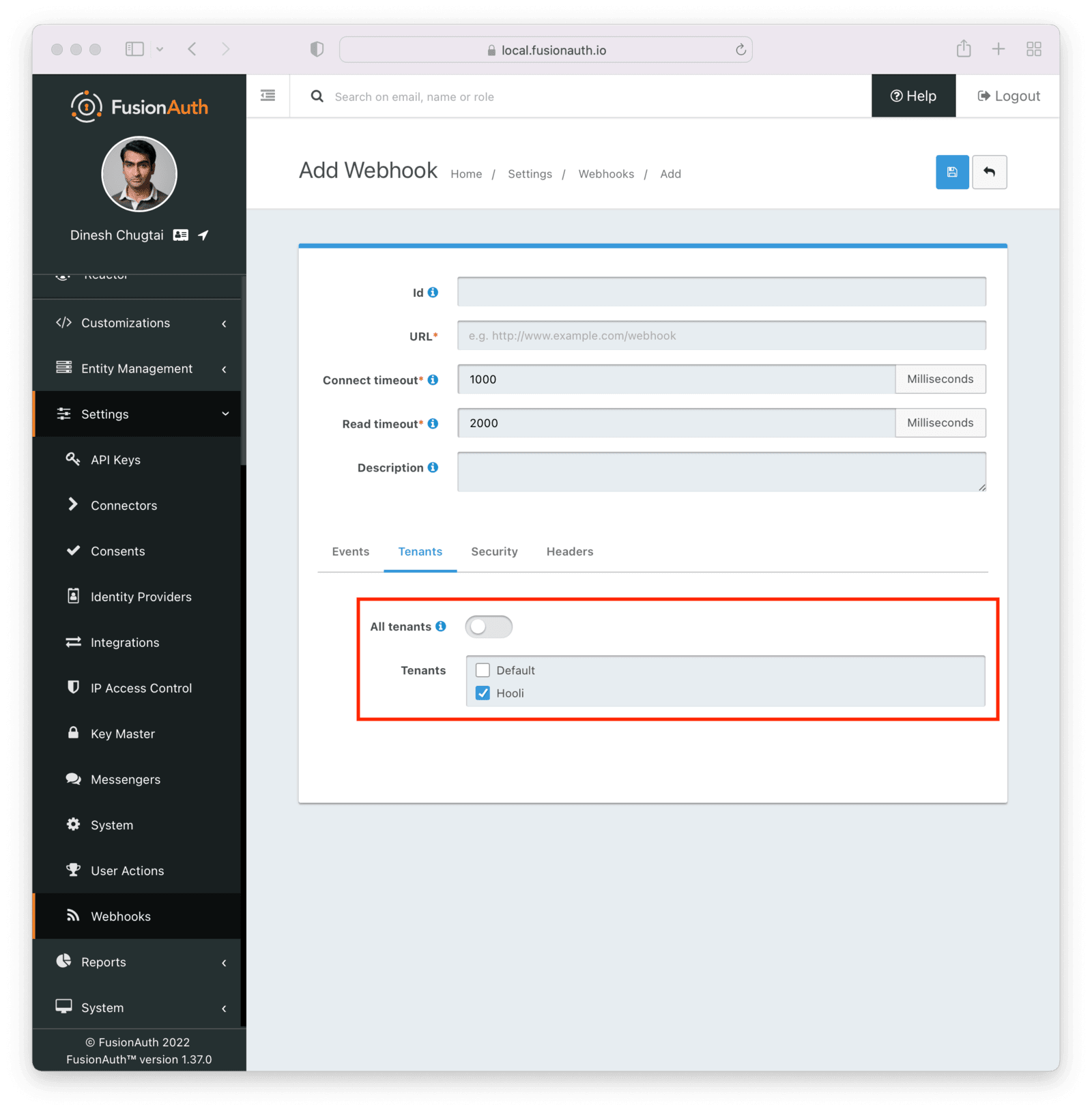Collapse the Settings menu chevron
Viewport: 1092px width, 1111px height.
point(225,414)
